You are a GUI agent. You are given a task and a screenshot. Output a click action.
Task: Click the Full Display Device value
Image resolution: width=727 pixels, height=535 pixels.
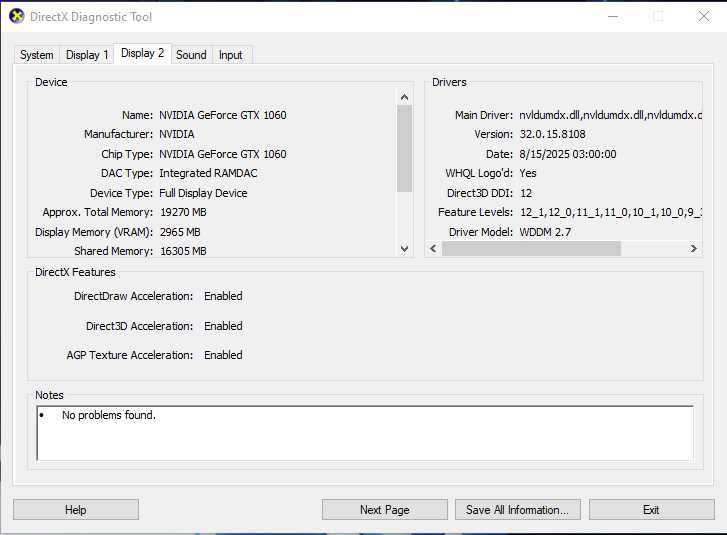203,193
